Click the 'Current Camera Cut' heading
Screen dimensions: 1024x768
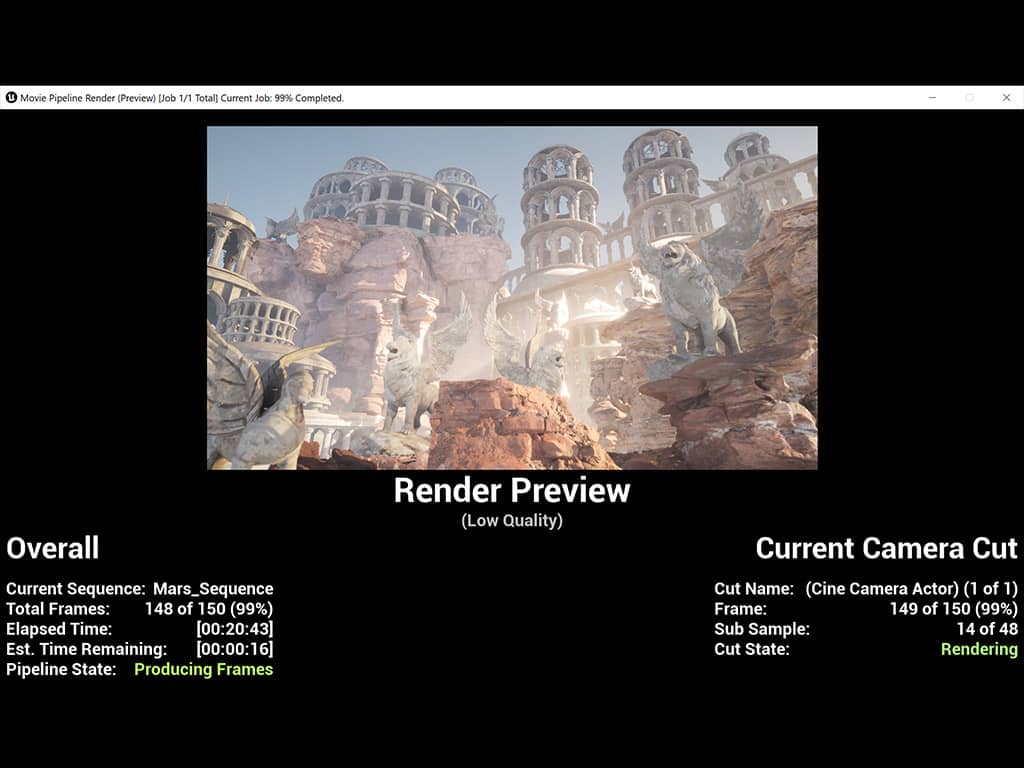pos(886,548)
